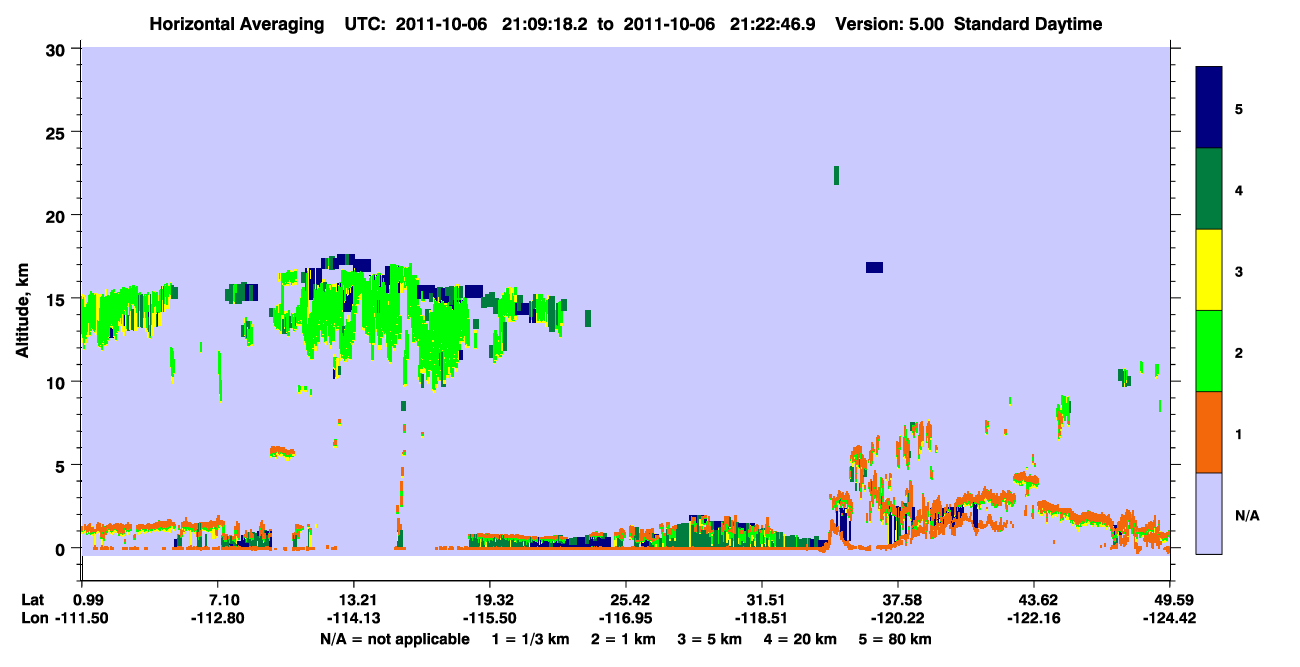
Task: Click longitude value -118.51
Action: 762,618
